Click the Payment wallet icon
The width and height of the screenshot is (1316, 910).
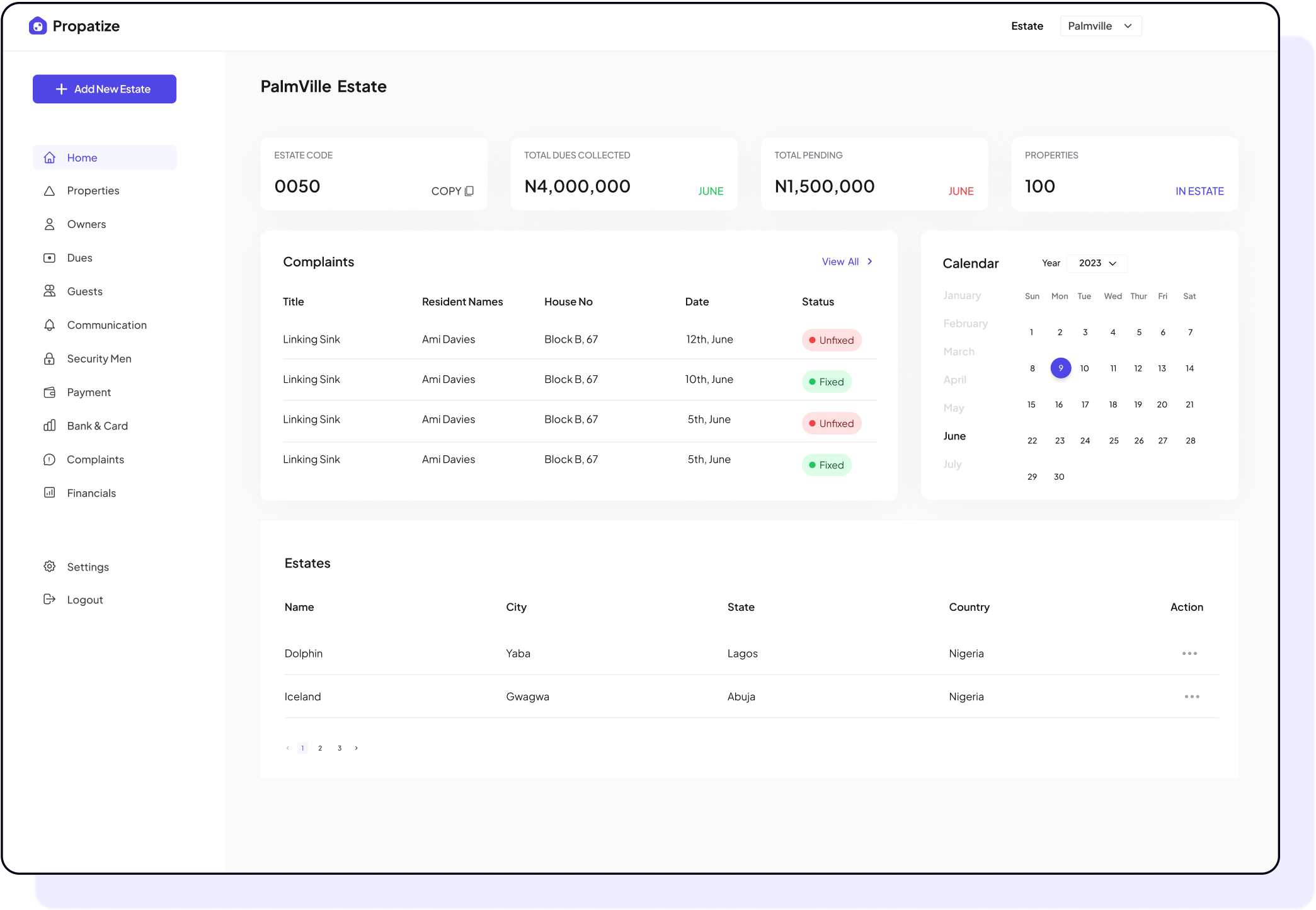pyautogui.click(x=49, y=392)
